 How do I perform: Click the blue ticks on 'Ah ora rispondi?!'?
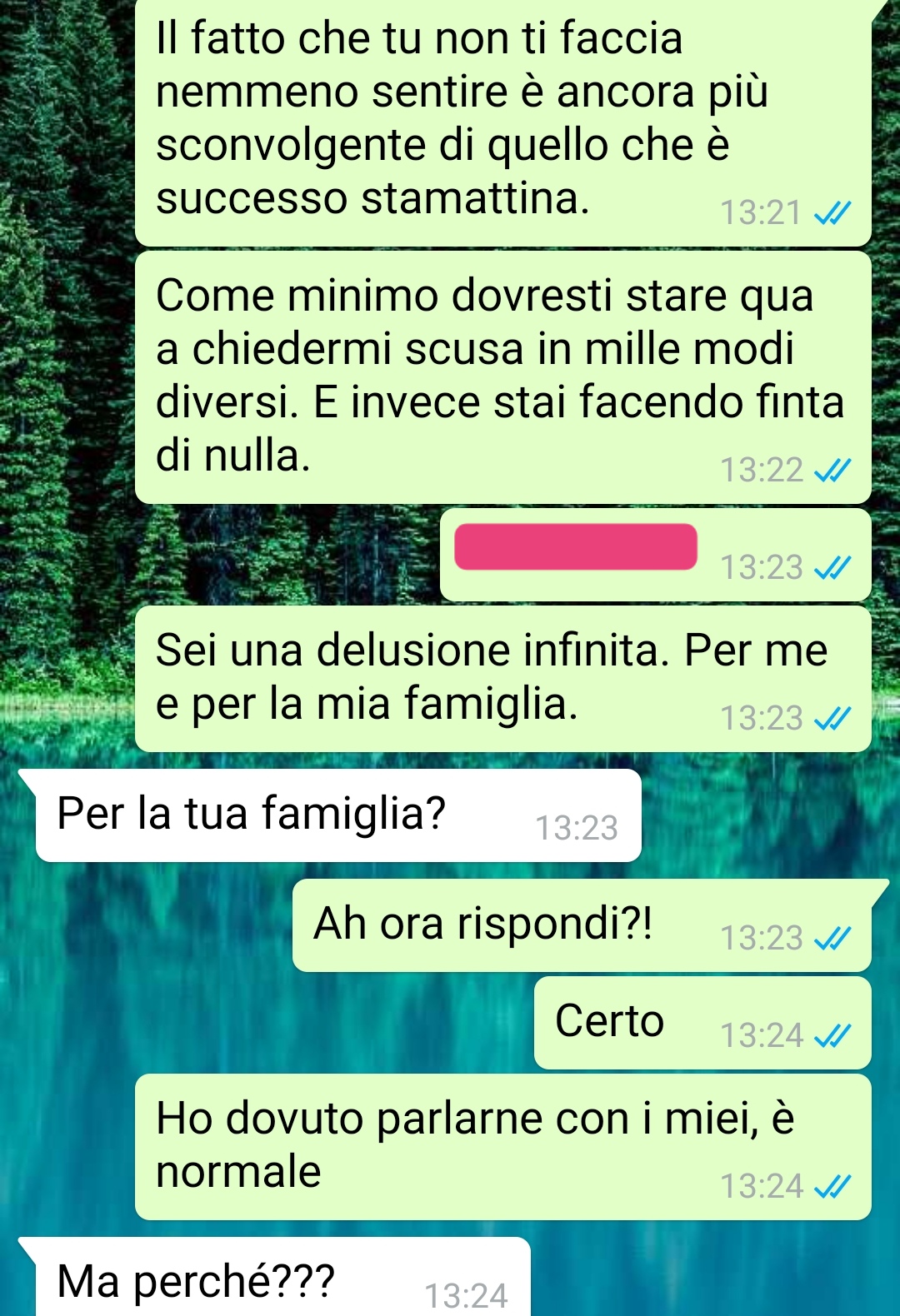pos(832,939)
